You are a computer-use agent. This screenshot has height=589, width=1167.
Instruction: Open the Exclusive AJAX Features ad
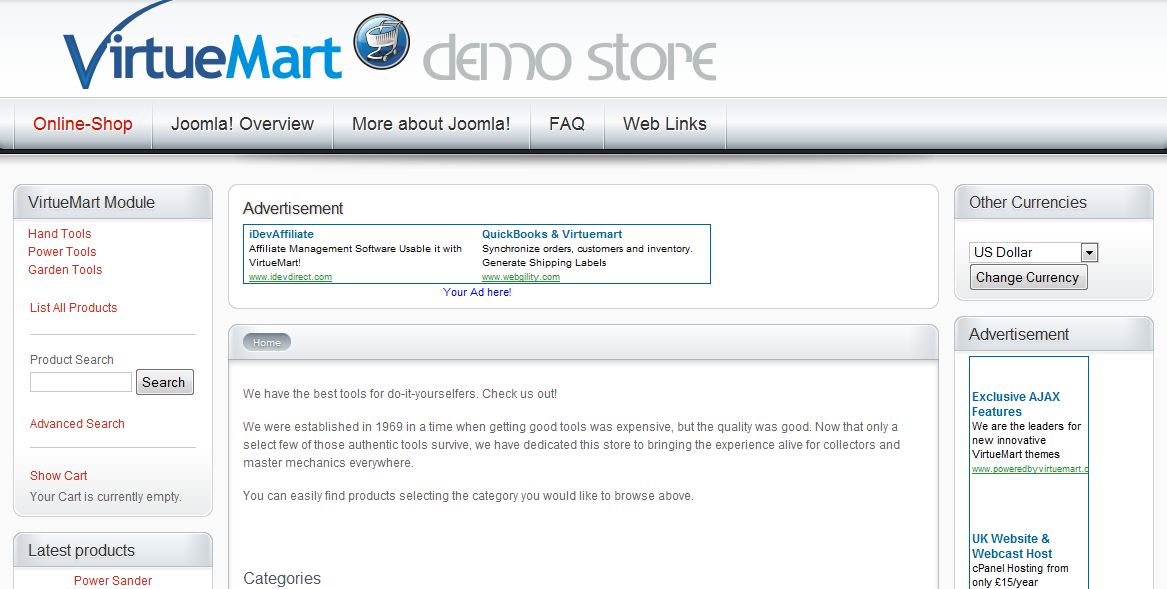[1016, 404]
